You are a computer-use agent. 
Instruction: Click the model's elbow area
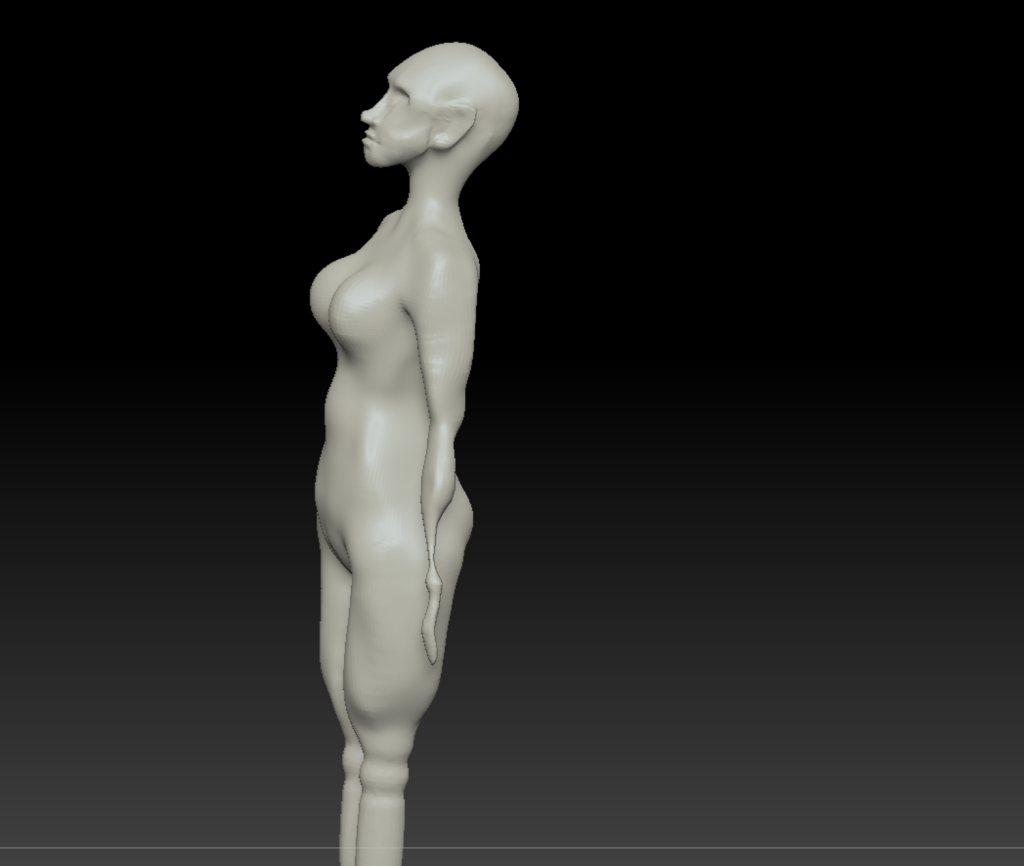[x=442, y=420]
